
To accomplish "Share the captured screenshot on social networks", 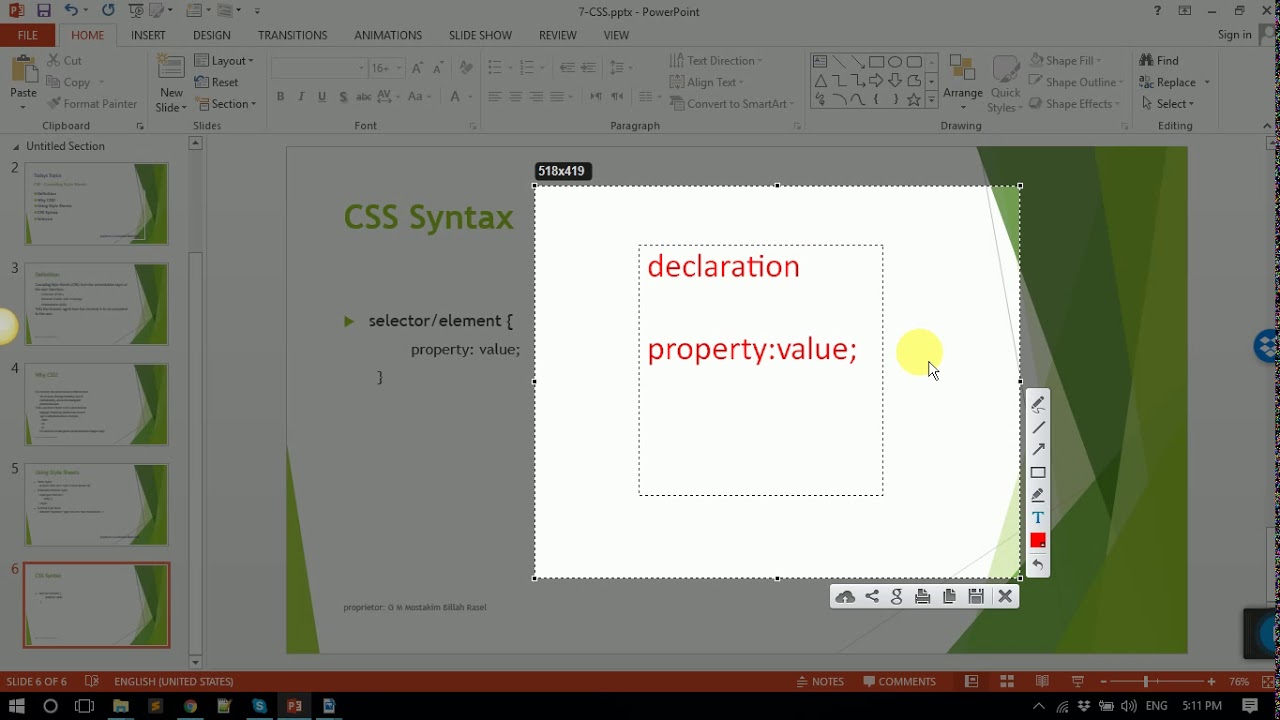I will click(x=872, y=597).
